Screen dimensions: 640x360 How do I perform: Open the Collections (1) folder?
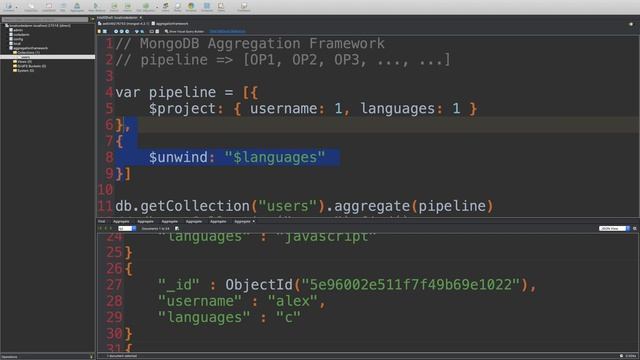coord(26,53)
